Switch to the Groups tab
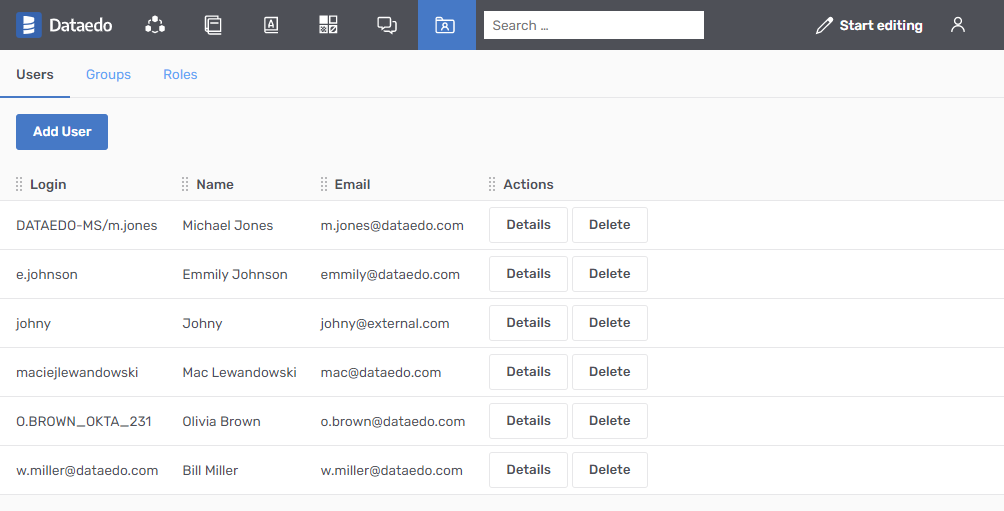Image resolution: width=1004 pixels, height=511 pixels. 108,75
